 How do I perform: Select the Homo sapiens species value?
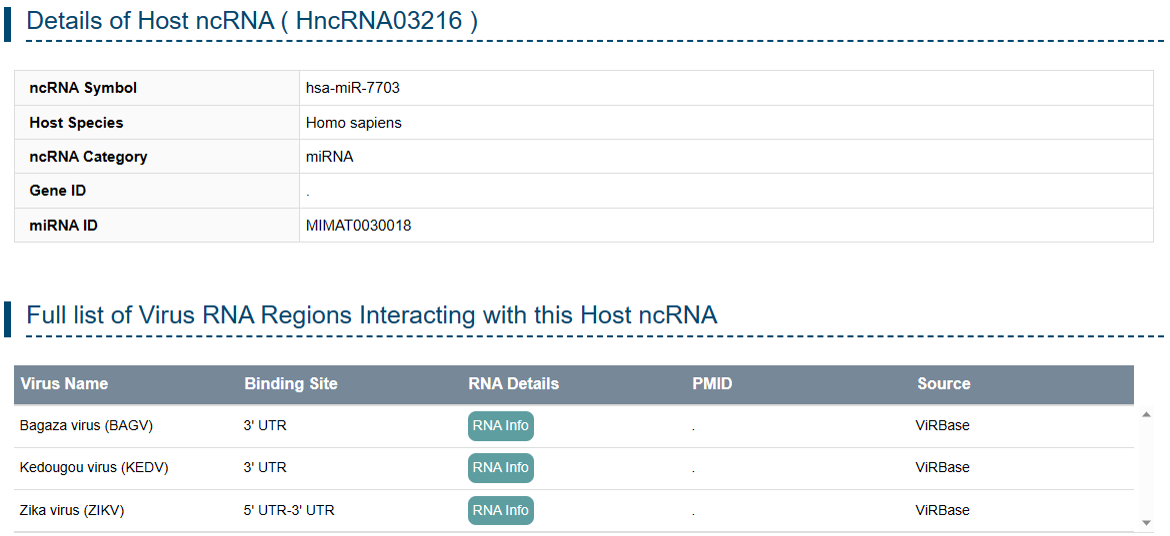click(x=353, y=123)
